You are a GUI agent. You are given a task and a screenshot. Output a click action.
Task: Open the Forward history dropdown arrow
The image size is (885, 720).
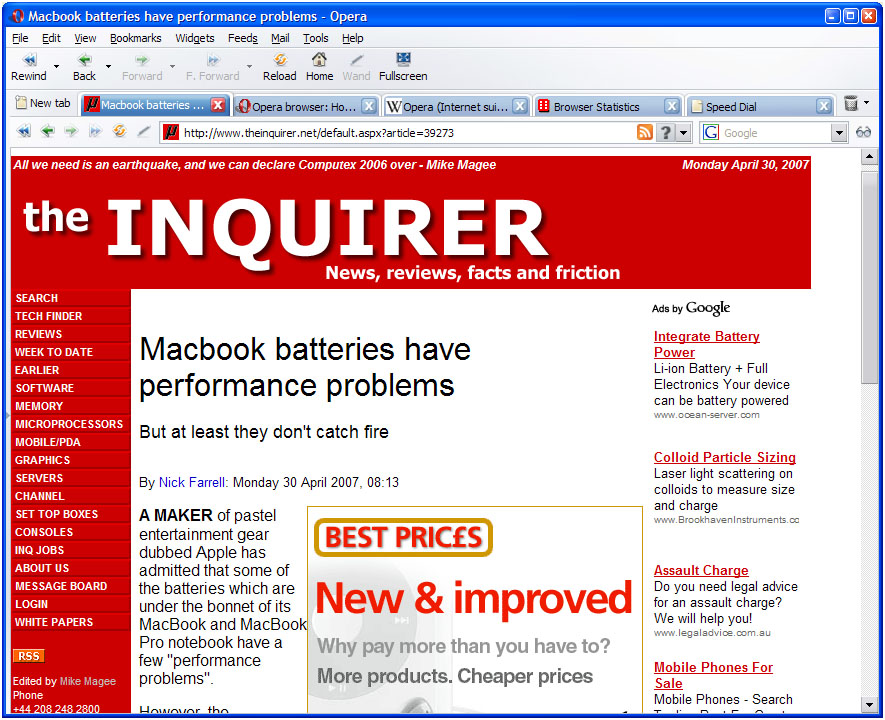[x=173, y=67]
